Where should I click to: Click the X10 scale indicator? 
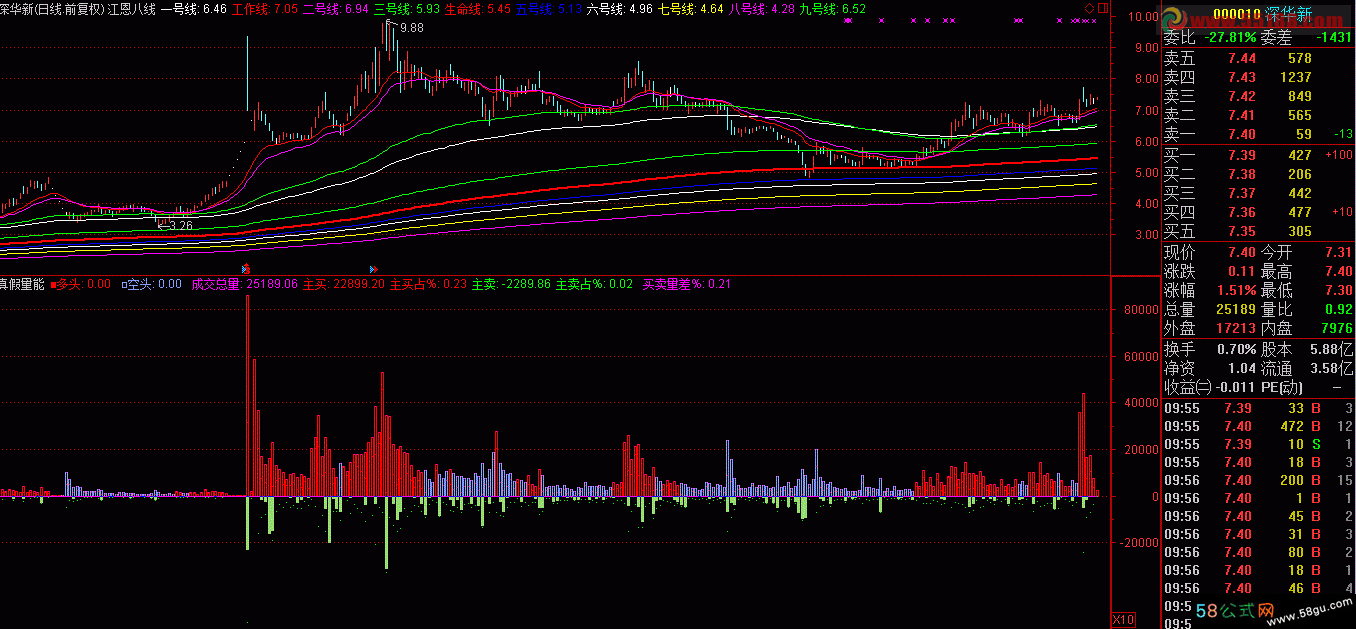coord(1123,620)
